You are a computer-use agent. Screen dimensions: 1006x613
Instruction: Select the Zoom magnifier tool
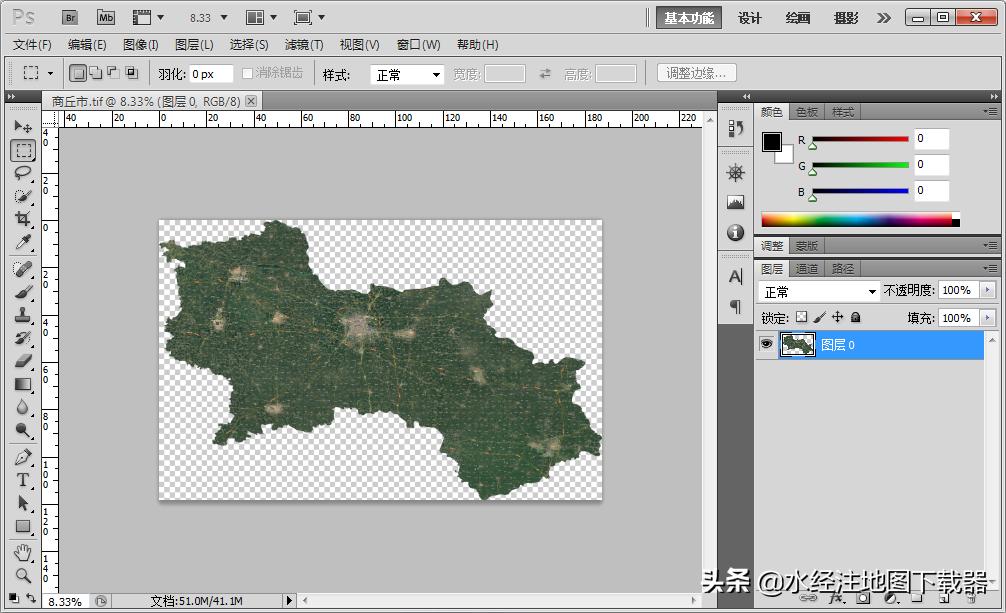pyautogui.click(x=23, y=576)
